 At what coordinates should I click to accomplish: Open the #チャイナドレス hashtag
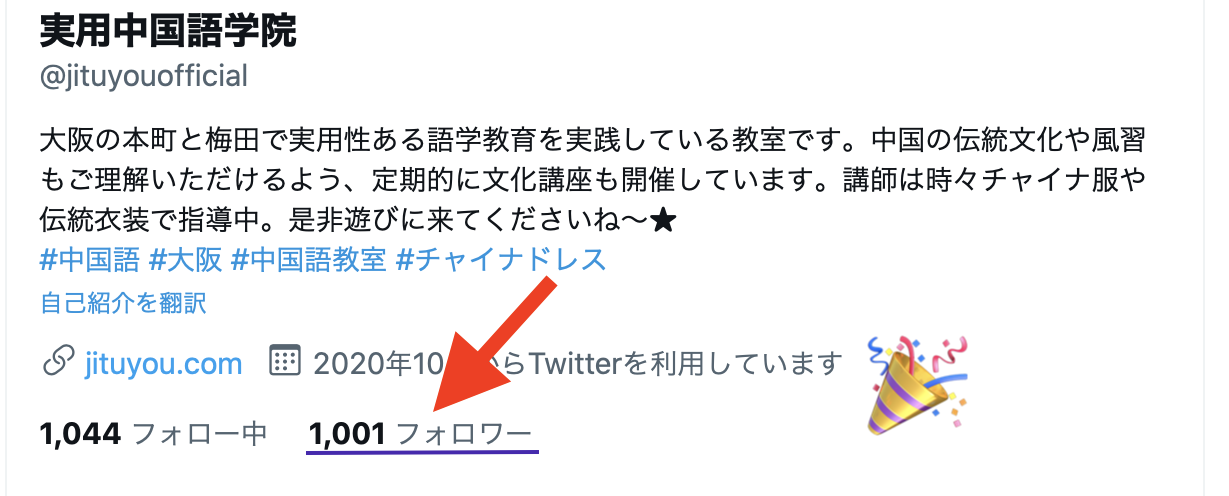point(502,260)
